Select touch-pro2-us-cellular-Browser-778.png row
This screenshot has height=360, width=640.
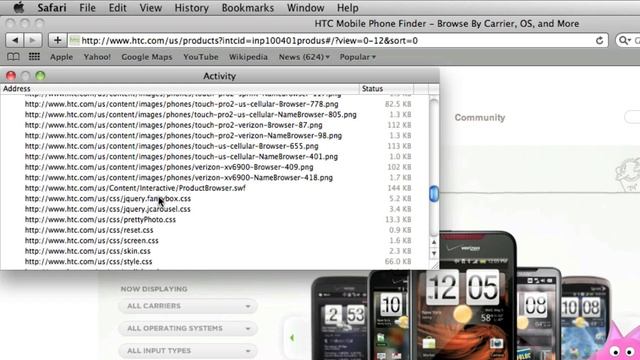click(x=214, y=104)
